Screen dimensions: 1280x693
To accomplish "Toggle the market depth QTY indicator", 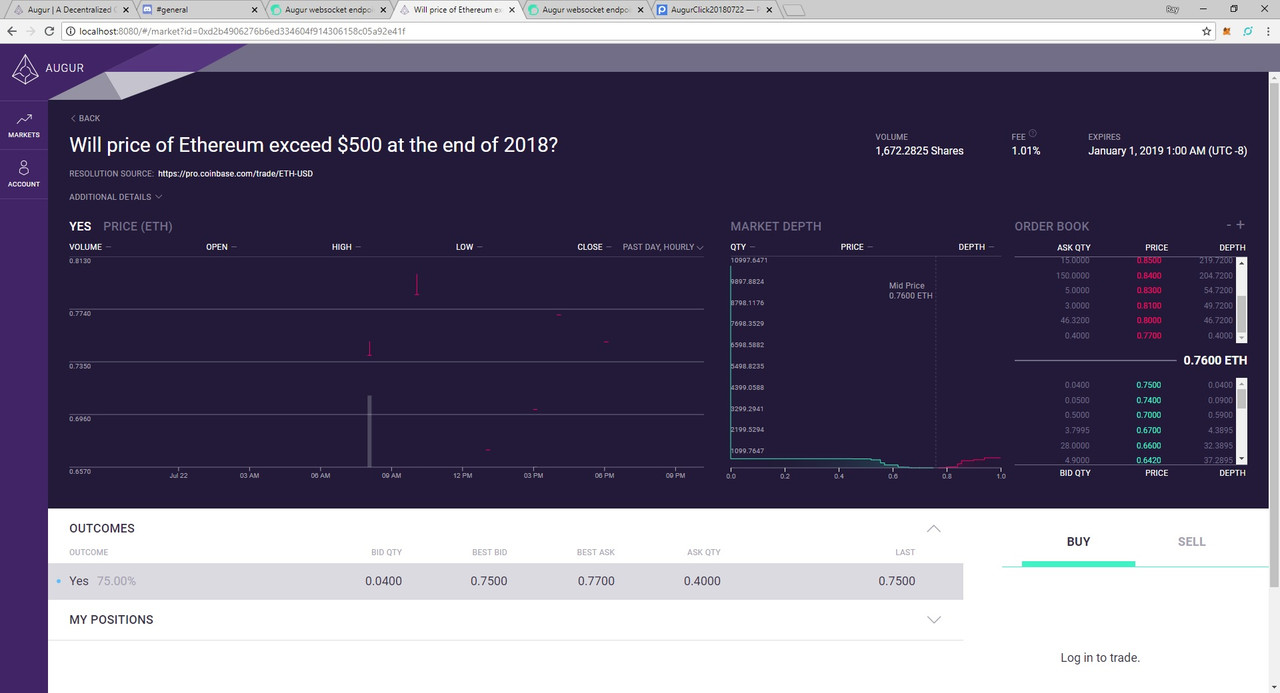I will point(743,247).
